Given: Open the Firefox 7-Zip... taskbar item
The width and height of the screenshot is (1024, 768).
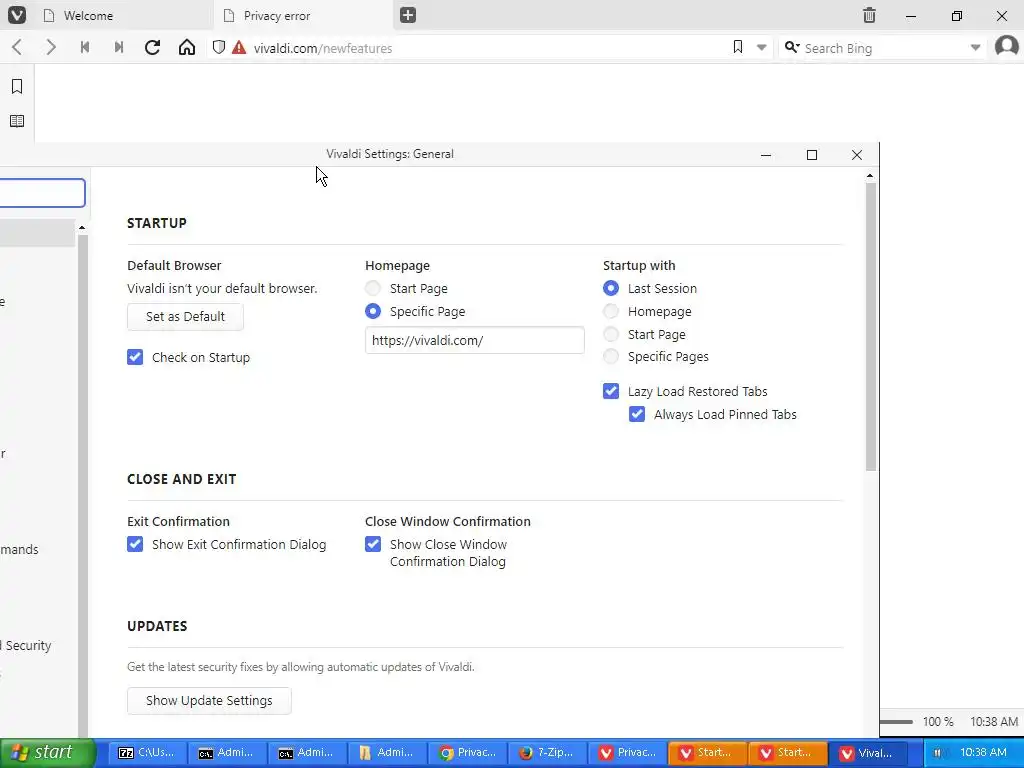Looking at the screenshot, I should coord(549,752).
